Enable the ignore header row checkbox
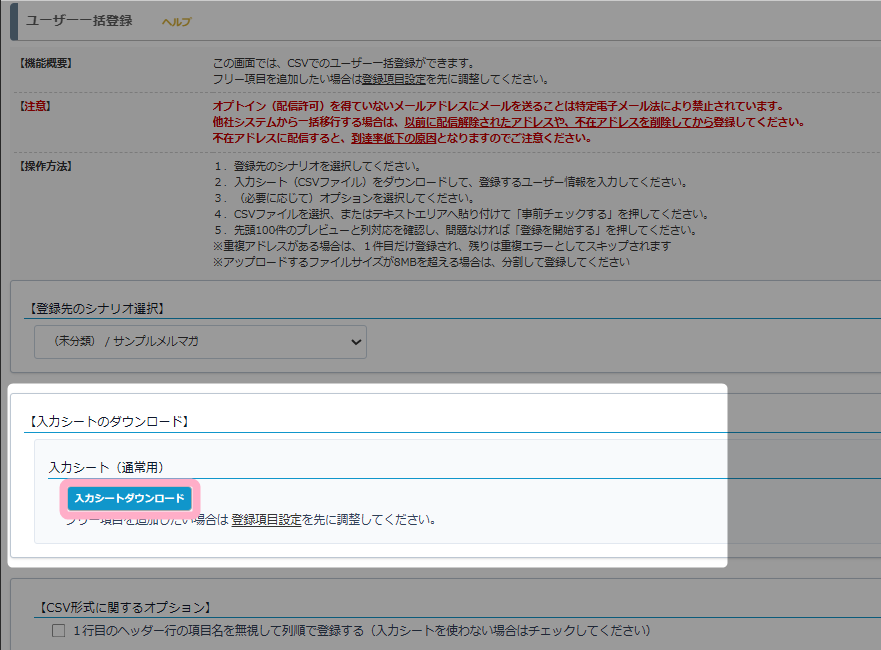Screen dimensions: 881x650 [58, 630]
